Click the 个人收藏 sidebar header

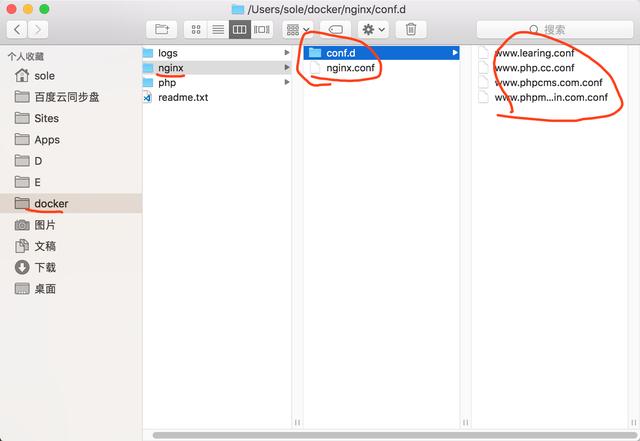pos(26,56)
